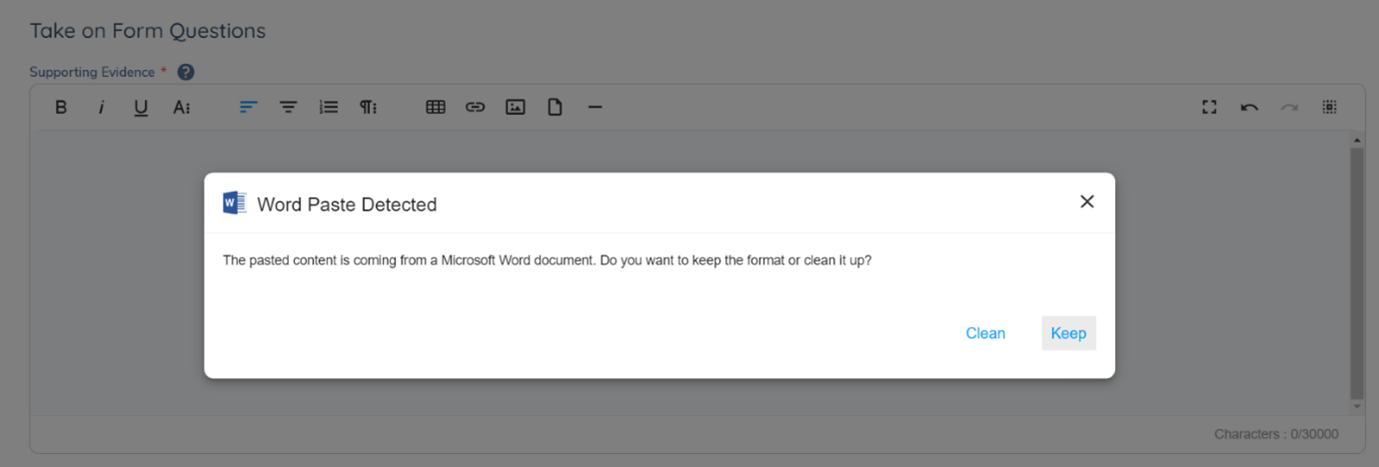Click the 'Take on Form Questions' heading
The image size is (1379, 467).
point(148,31)
